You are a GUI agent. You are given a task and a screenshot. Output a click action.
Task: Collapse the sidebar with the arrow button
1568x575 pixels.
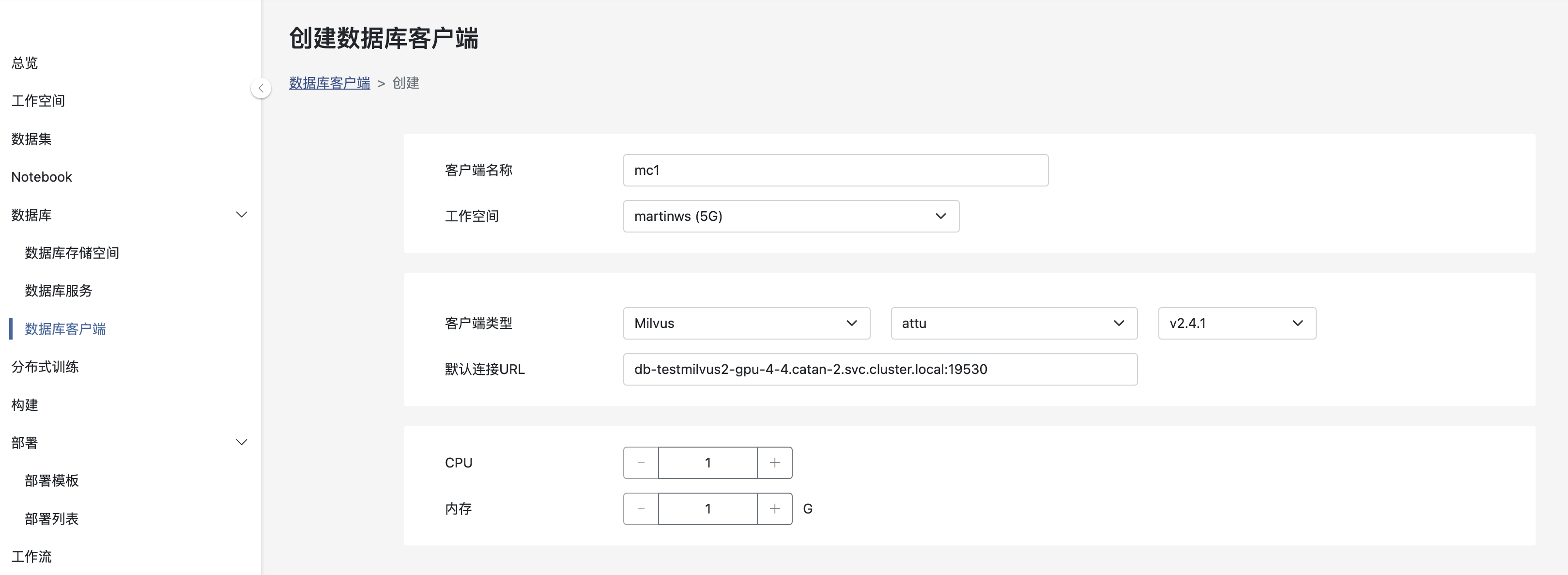coord(261,88)
